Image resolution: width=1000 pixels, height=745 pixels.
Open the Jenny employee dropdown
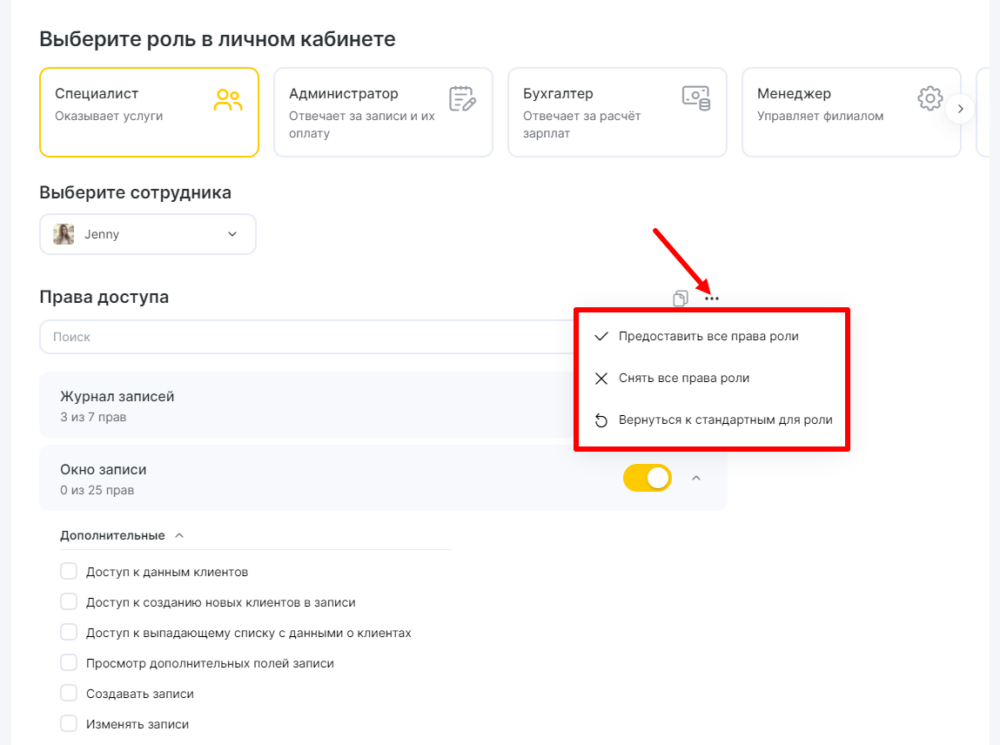click(x=148, y=234)
